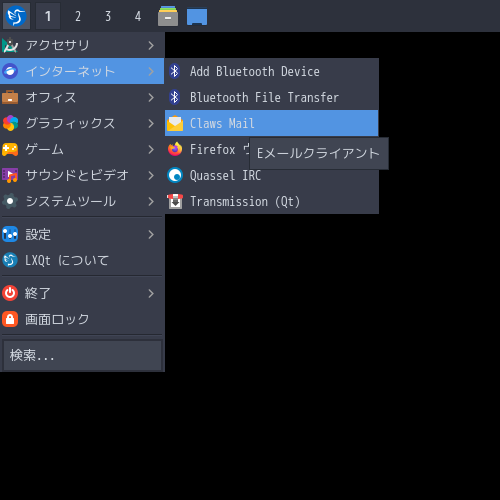Expand the インターネット submenu arrow

point(151,71)
